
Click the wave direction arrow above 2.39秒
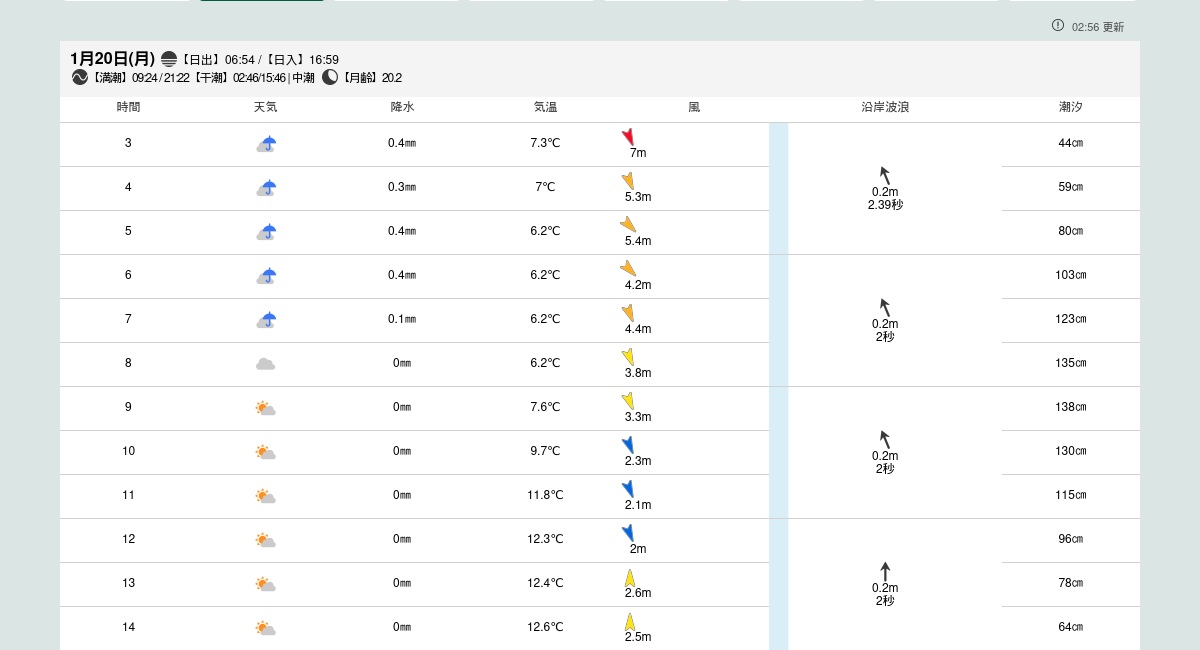click(884, 175)
